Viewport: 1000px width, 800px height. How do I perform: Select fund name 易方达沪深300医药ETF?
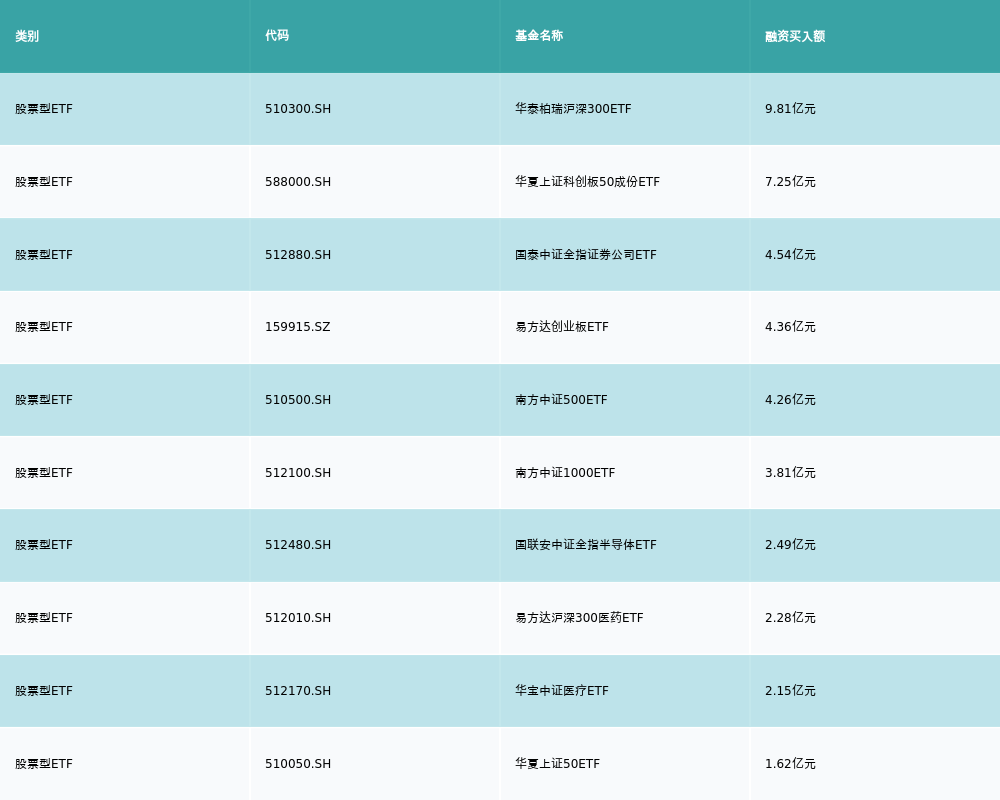pos(579,618)
